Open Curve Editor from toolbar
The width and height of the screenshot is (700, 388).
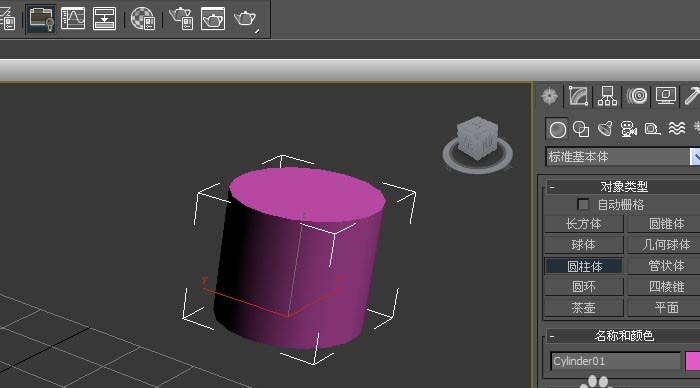click(x=72, y=18)
